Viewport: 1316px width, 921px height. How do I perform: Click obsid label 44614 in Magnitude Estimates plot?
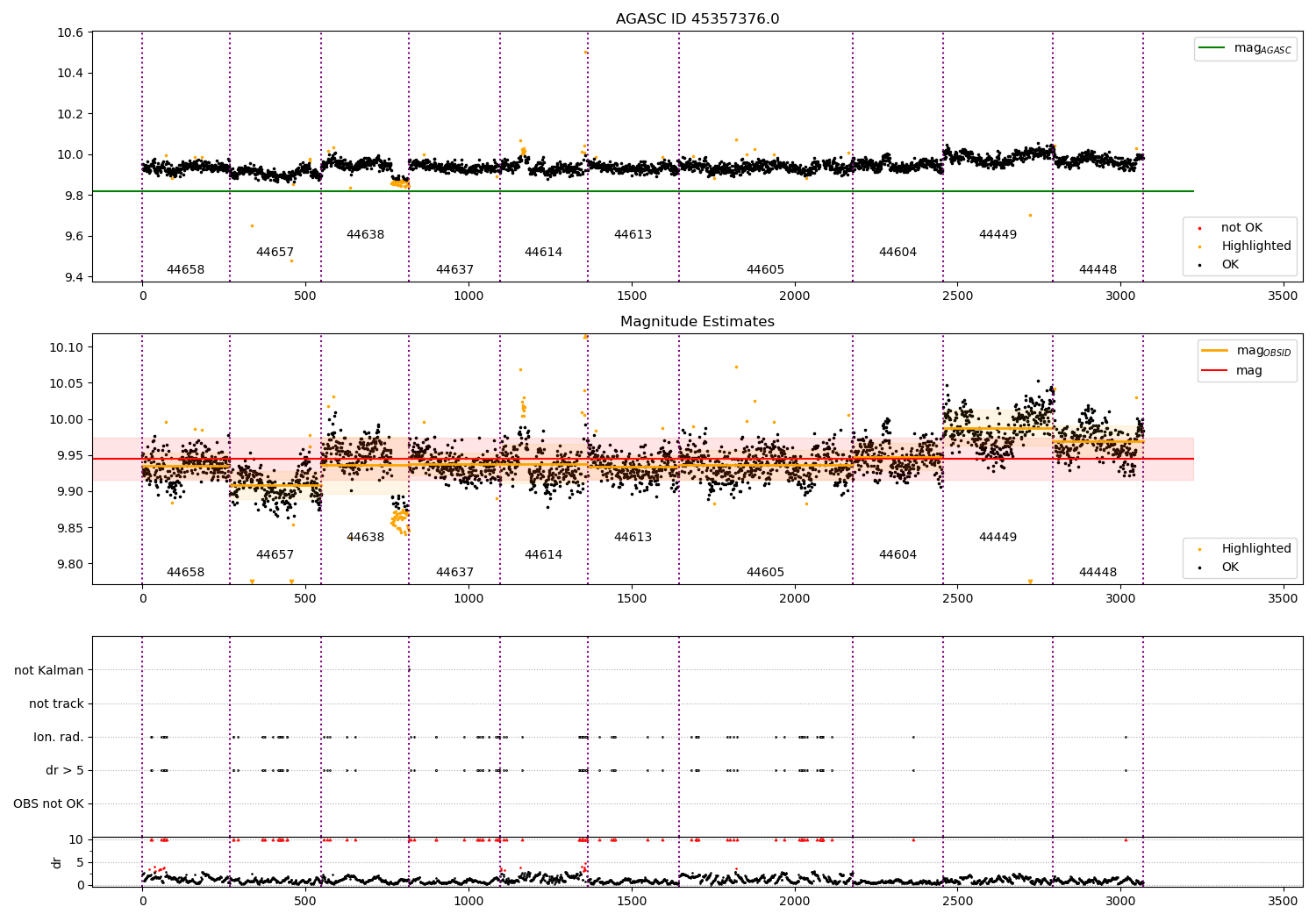coord(543,555)
